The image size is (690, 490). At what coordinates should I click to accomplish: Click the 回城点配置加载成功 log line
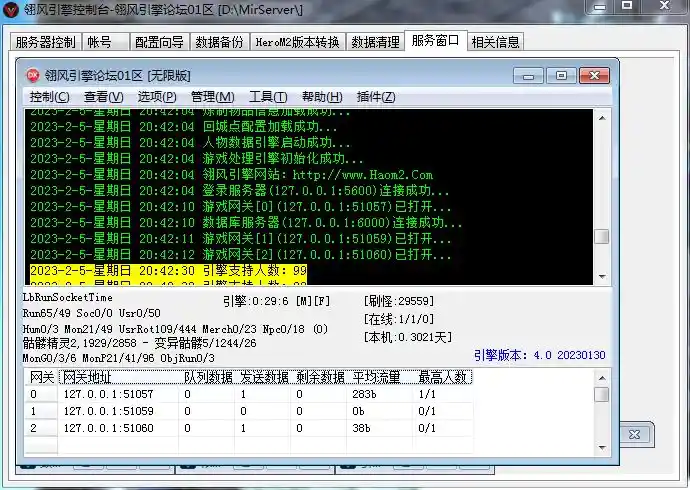tap(184, 127)
